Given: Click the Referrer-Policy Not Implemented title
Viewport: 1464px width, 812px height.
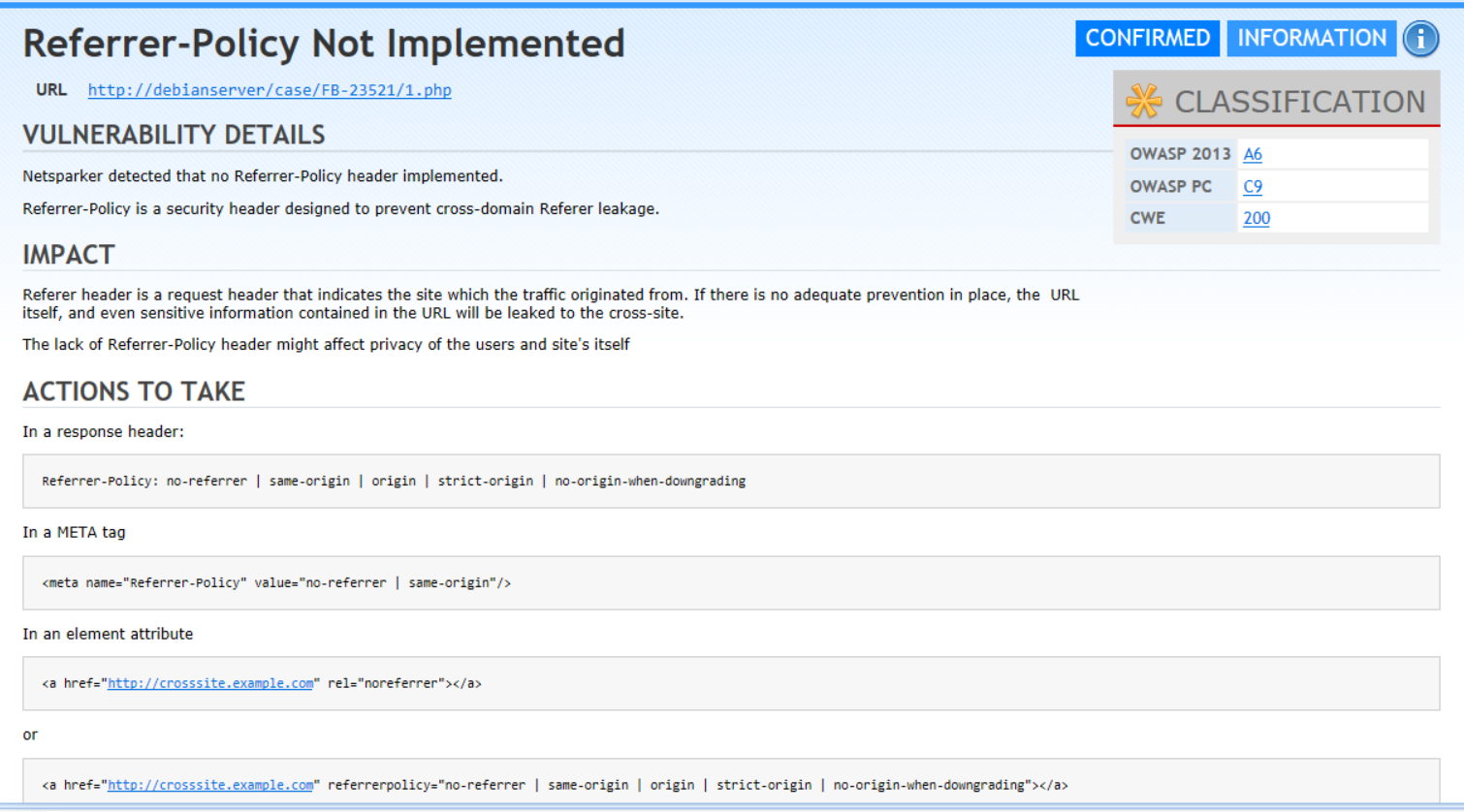Looking at the screenshot, I should click(324, 43).
